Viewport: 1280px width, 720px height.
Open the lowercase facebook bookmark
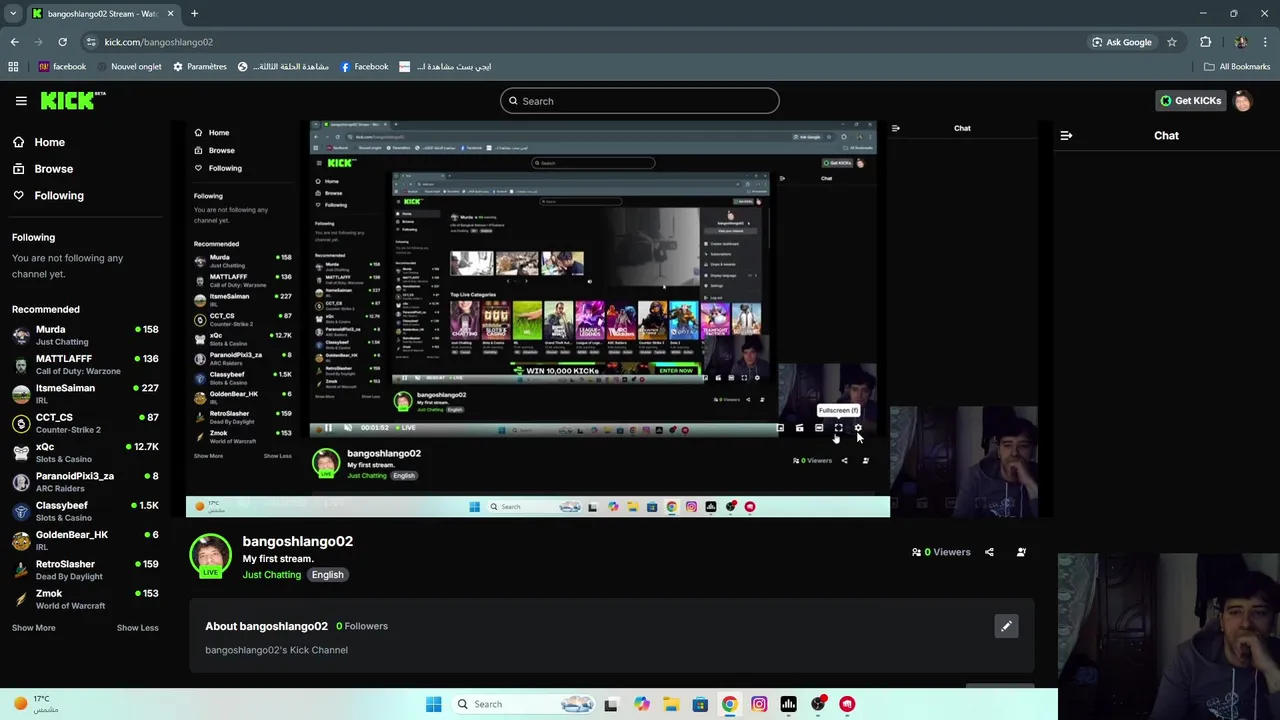(x=62, y=67)
